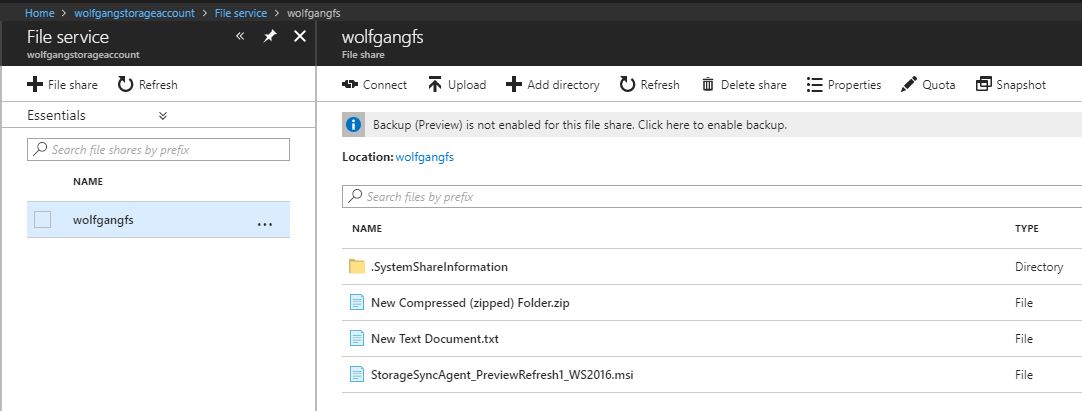1082x411 pixels.
Task: Go to Home in the breadcrumb
Action: click(39, 14)
